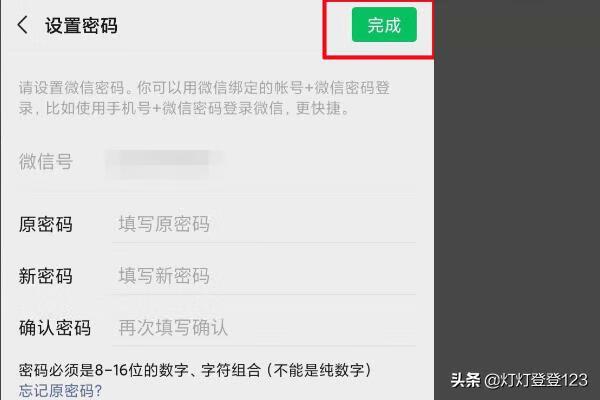
Task: Click the 更快捷 phrase ending the description
Action: pyautogui.click(x=318, y=108)
